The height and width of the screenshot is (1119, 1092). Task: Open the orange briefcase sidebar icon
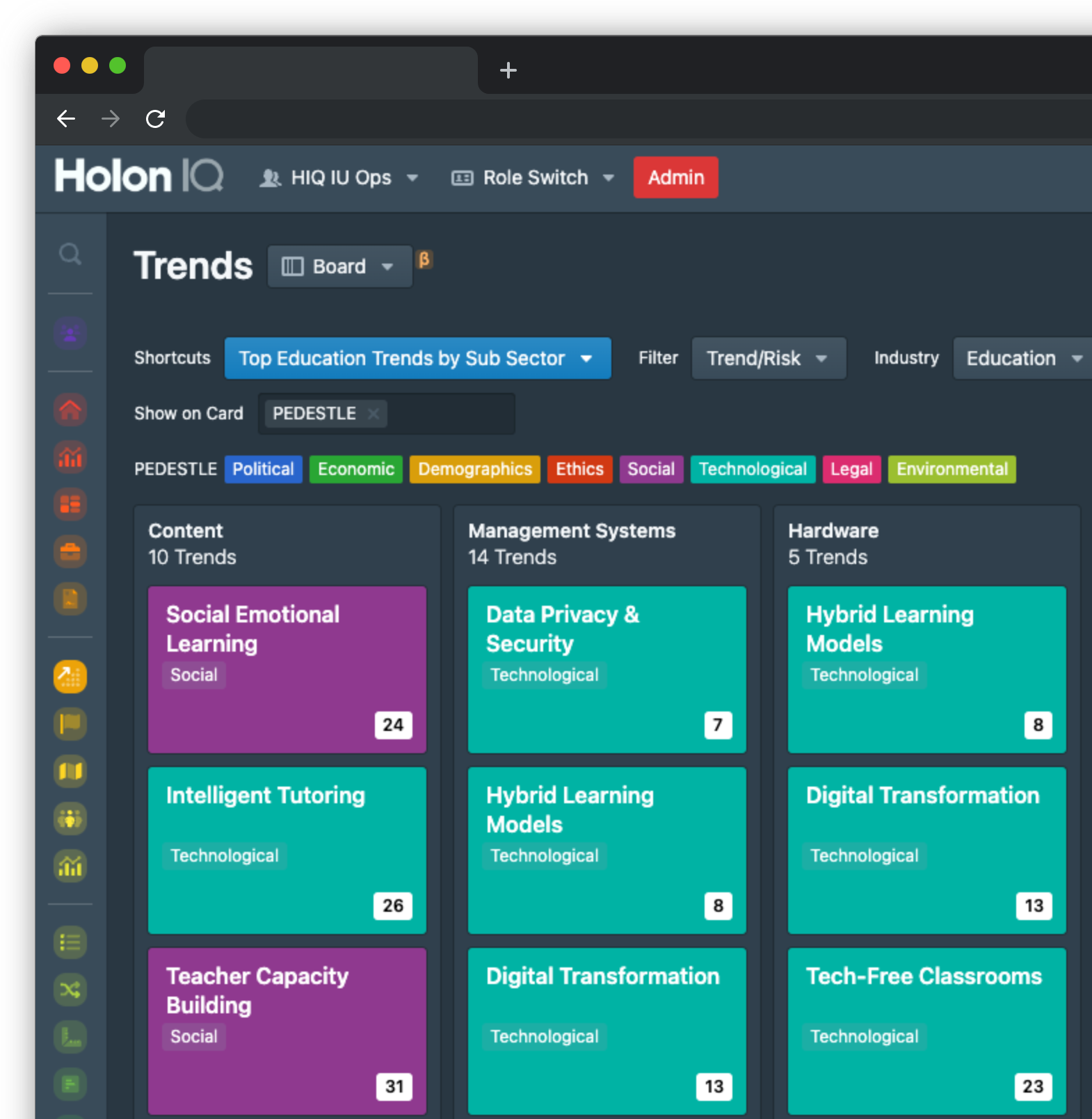pyautogui.click(x=70, y=552)
